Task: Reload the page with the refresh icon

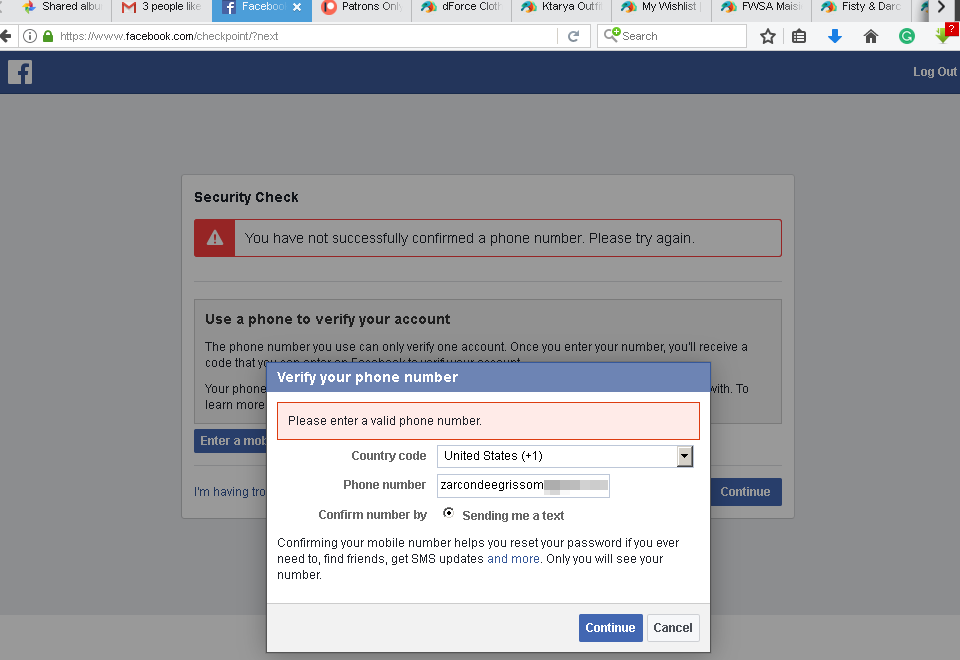Action: click(573, 36)
